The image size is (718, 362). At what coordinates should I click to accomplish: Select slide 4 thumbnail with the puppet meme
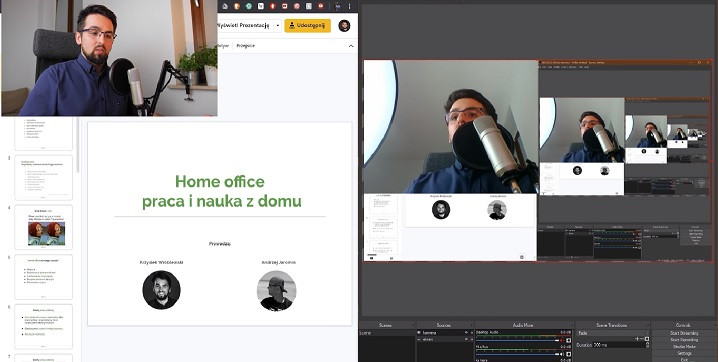[x=44, y=227]
